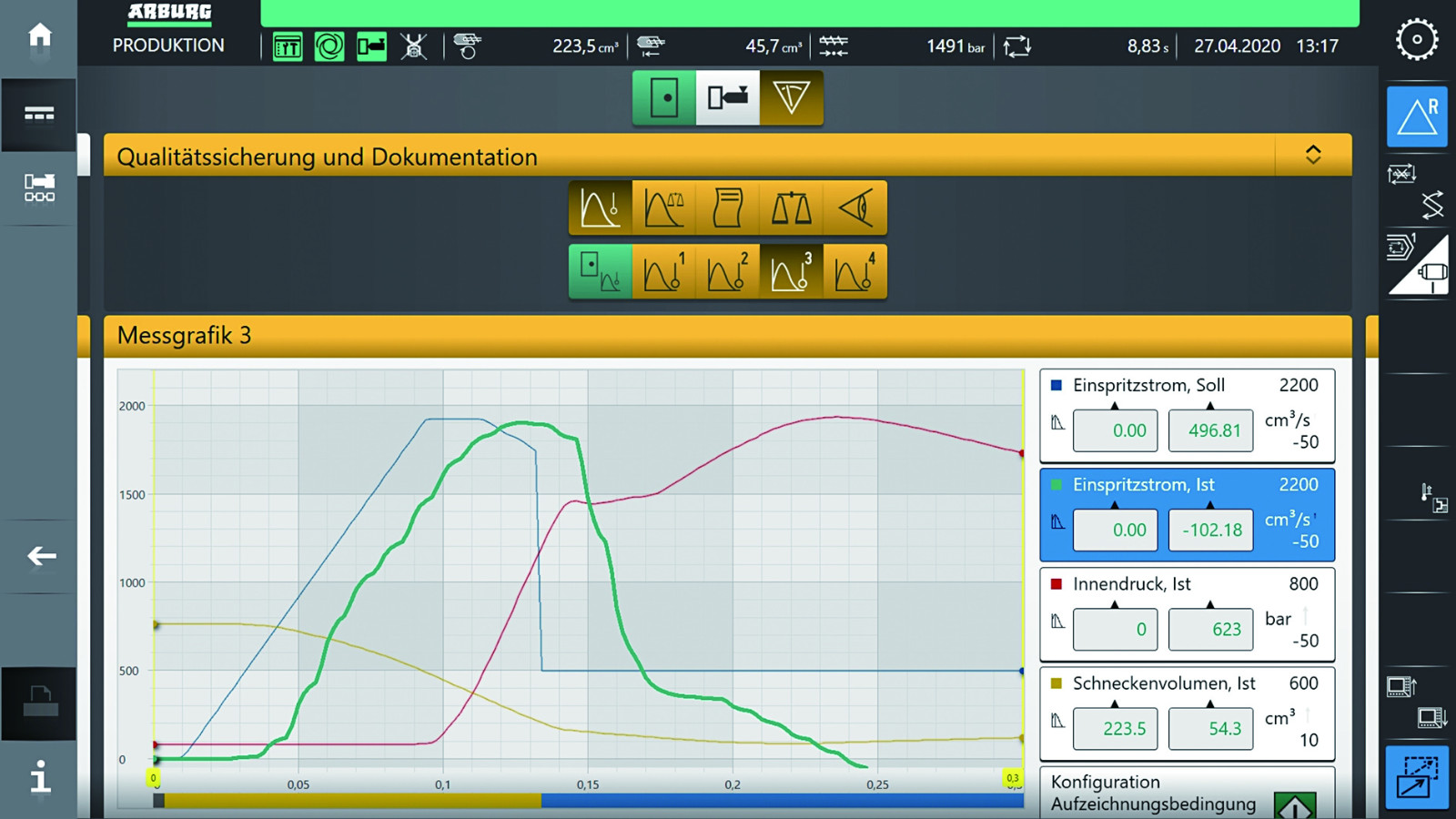Click the PRODUKTION mode label

coord(168,45)
